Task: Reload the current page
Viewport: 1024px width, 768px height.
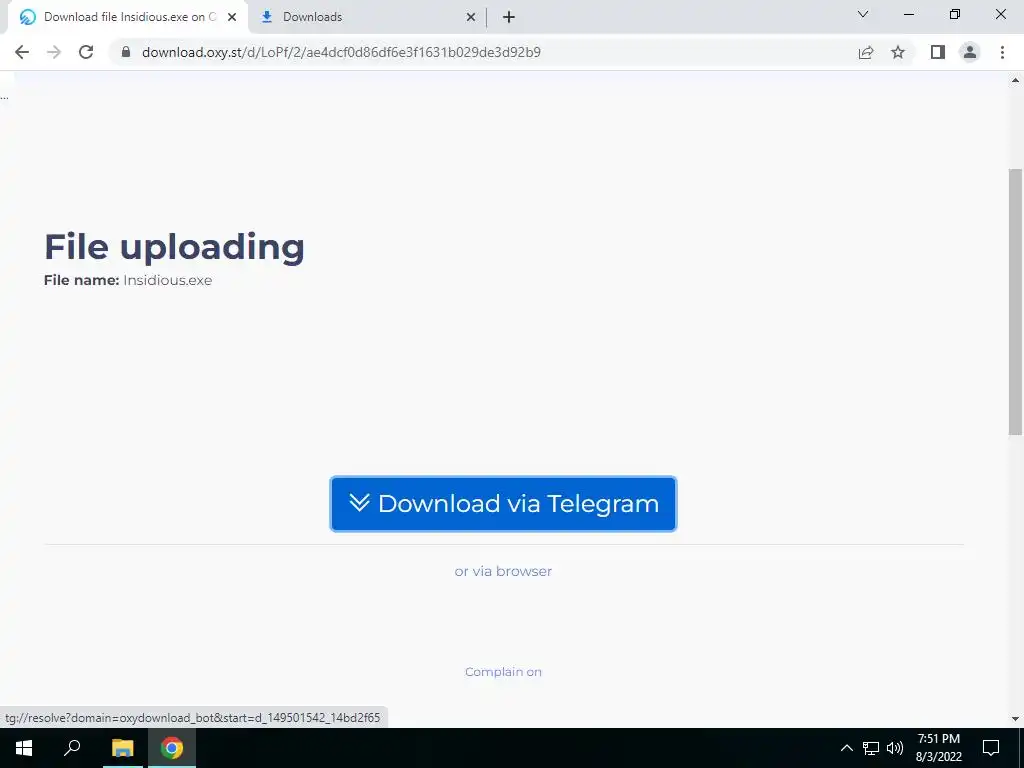Action: pos(86,52)
